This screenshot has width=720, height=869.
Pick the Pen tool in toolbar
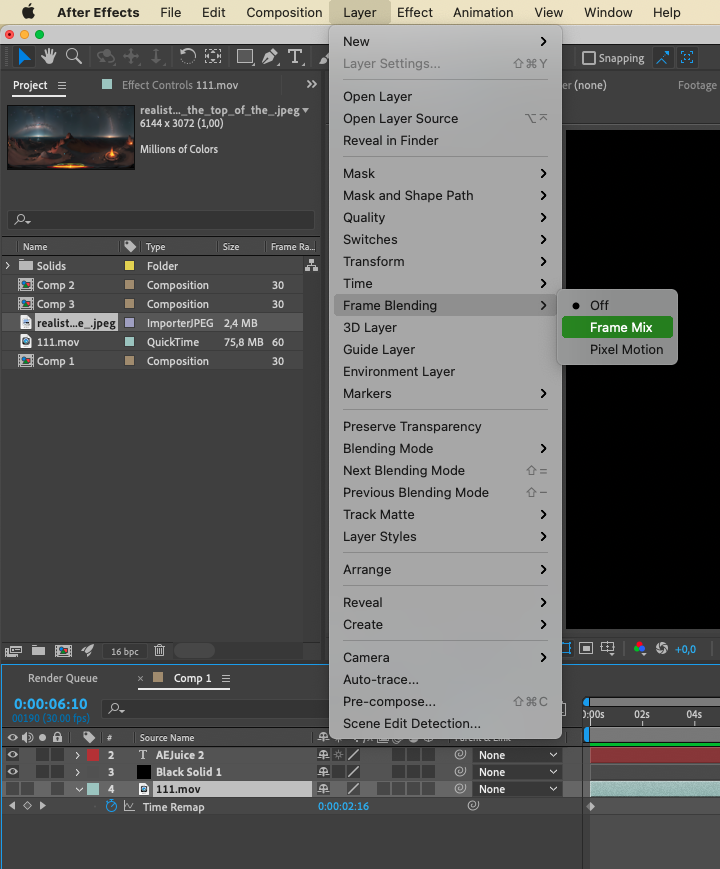pos(270,57)
